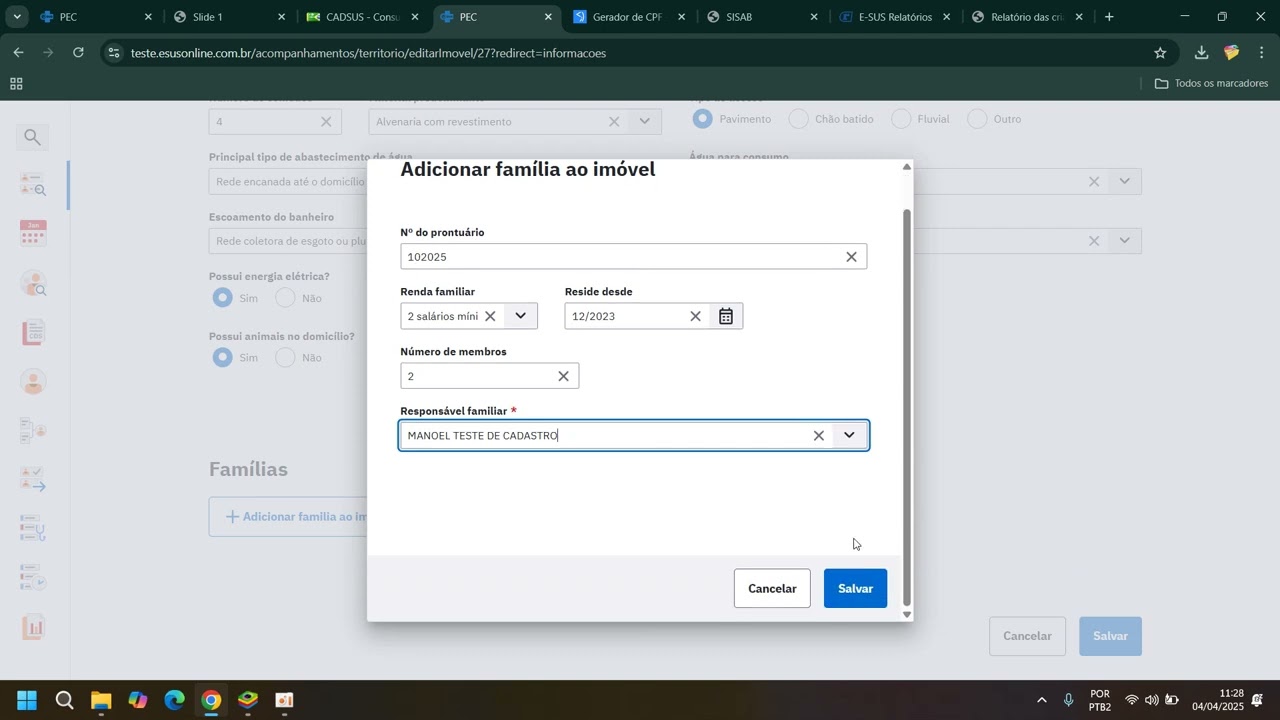This screenshot has height=720, width=1280.
Task: Bookmark this page with the star
Action: tap(1160, 53)
